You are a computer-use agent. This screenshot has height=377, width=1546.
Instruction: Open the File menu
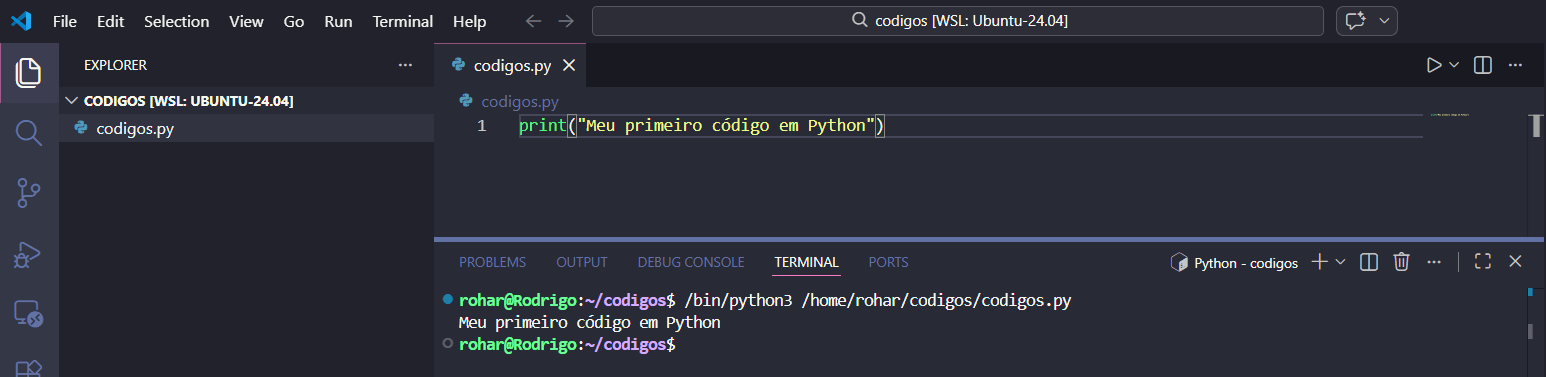pos(64,21)
